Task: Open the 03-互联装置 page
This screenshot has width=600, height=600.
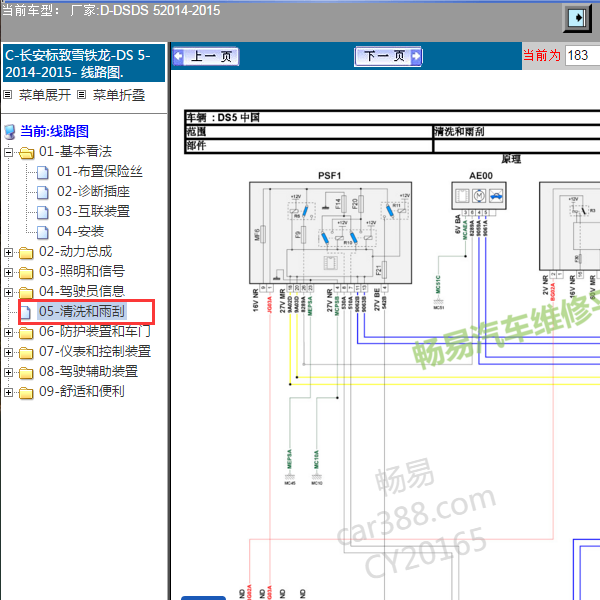Action: [93, 211]
